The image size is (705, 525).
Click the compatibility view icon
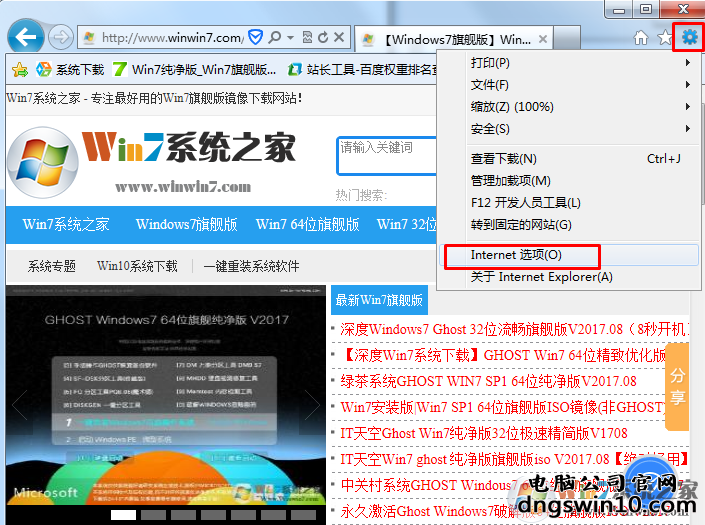[x=308, y=37]
